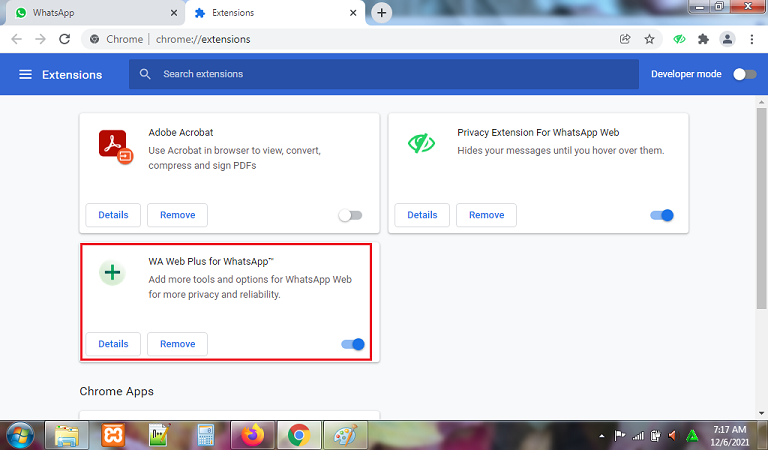The image size is (768, 450).
Task: Click the Privacy Extension For WhatsApp Web title
Action: (538, 133)
